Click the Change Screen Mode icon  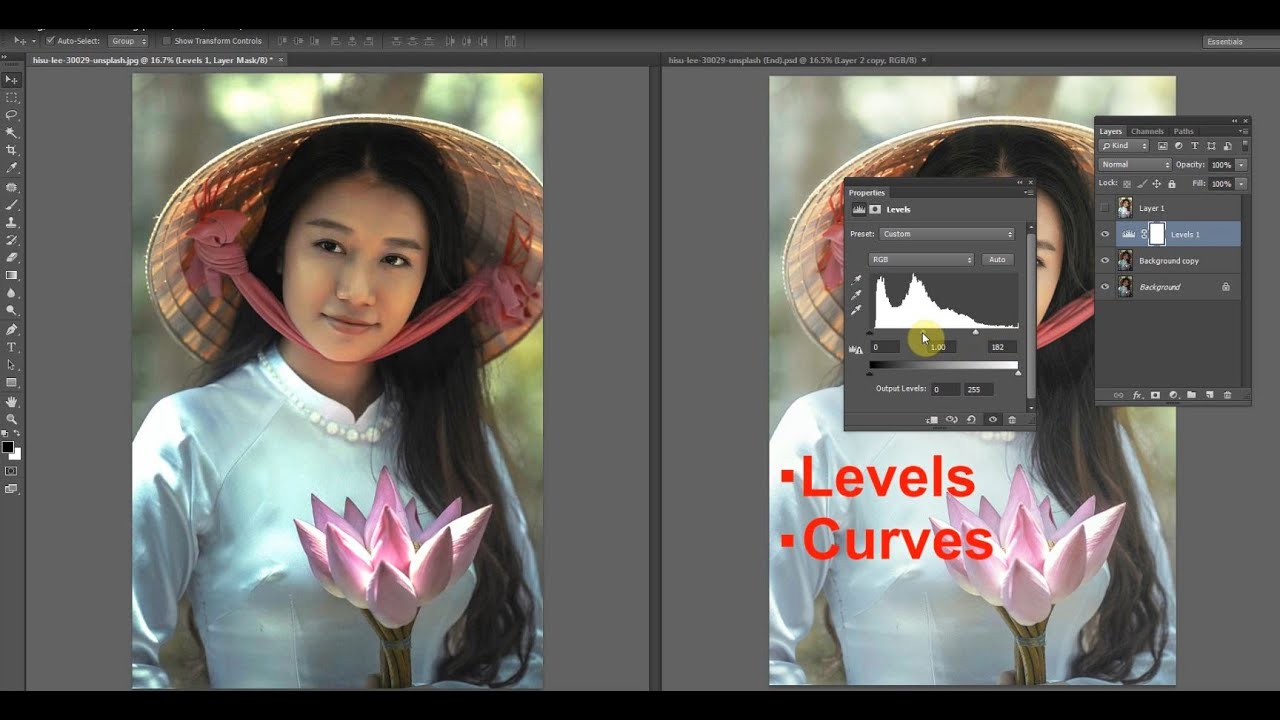point(12,489)
